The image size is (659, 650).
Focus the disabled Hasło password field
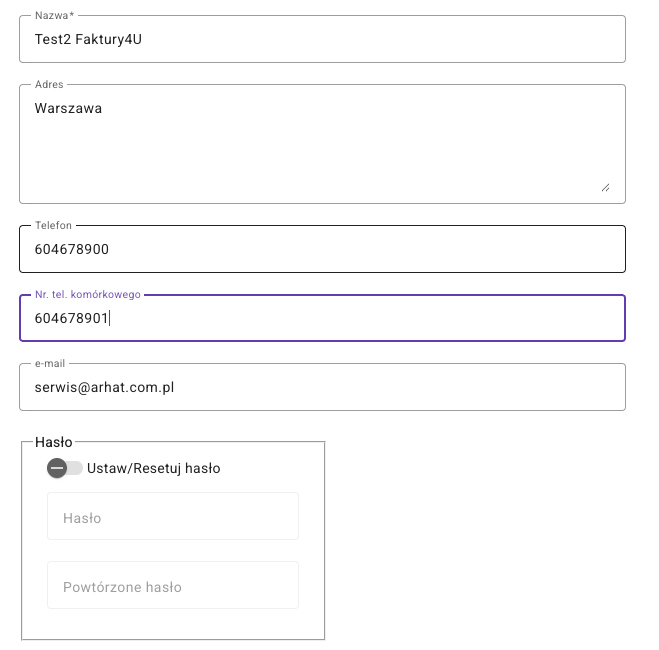pos(173,517)
